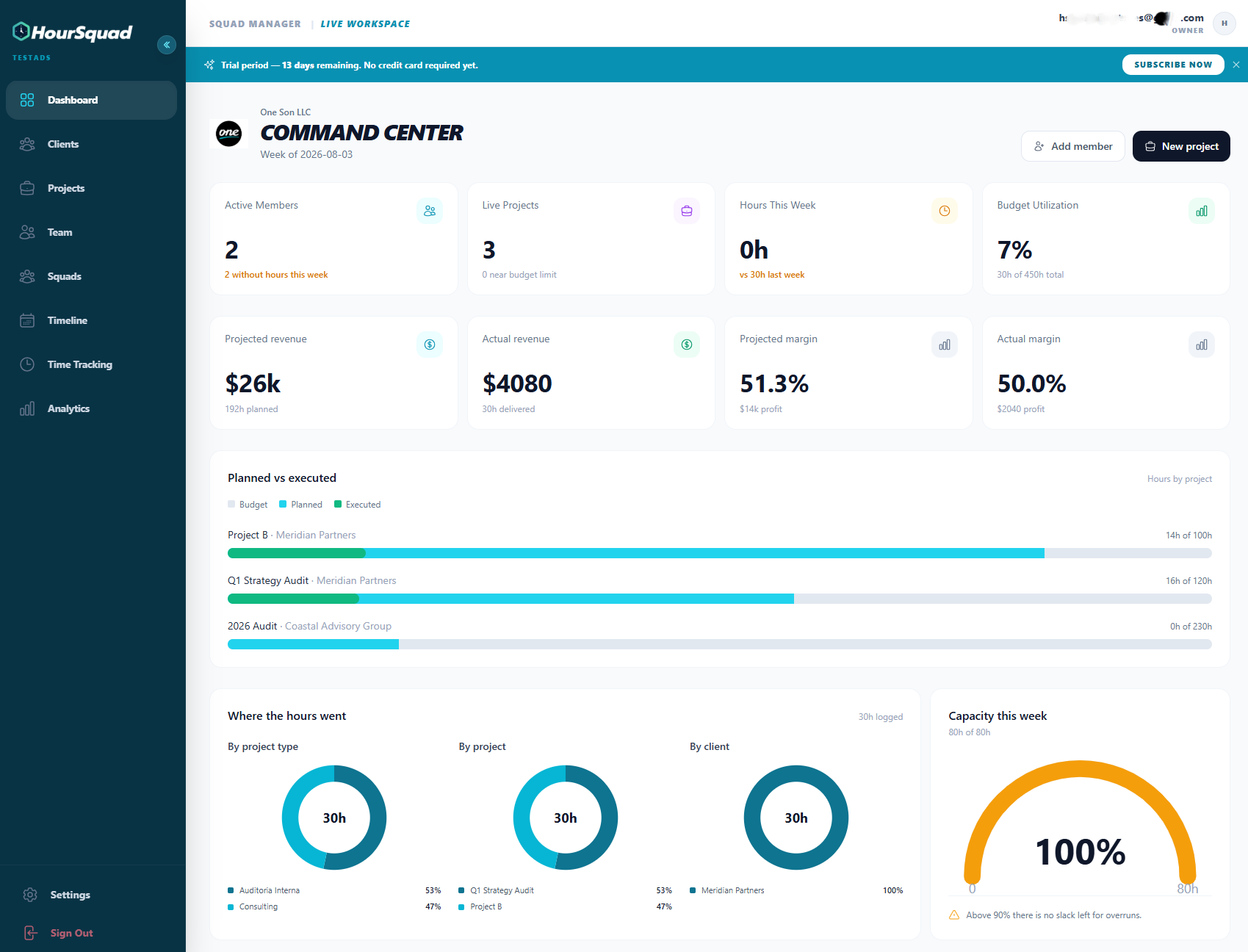Click the Projects briefcase icon in sidebar
Screen dimensions: 1248x952
point(27,188)
